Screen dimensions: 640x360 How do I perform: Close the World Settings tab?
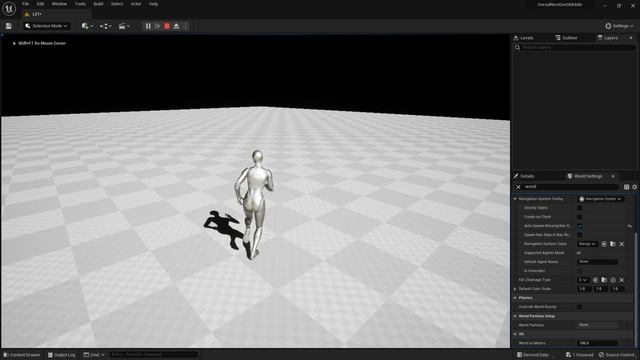pyautogui.click(x=613, y=176)
